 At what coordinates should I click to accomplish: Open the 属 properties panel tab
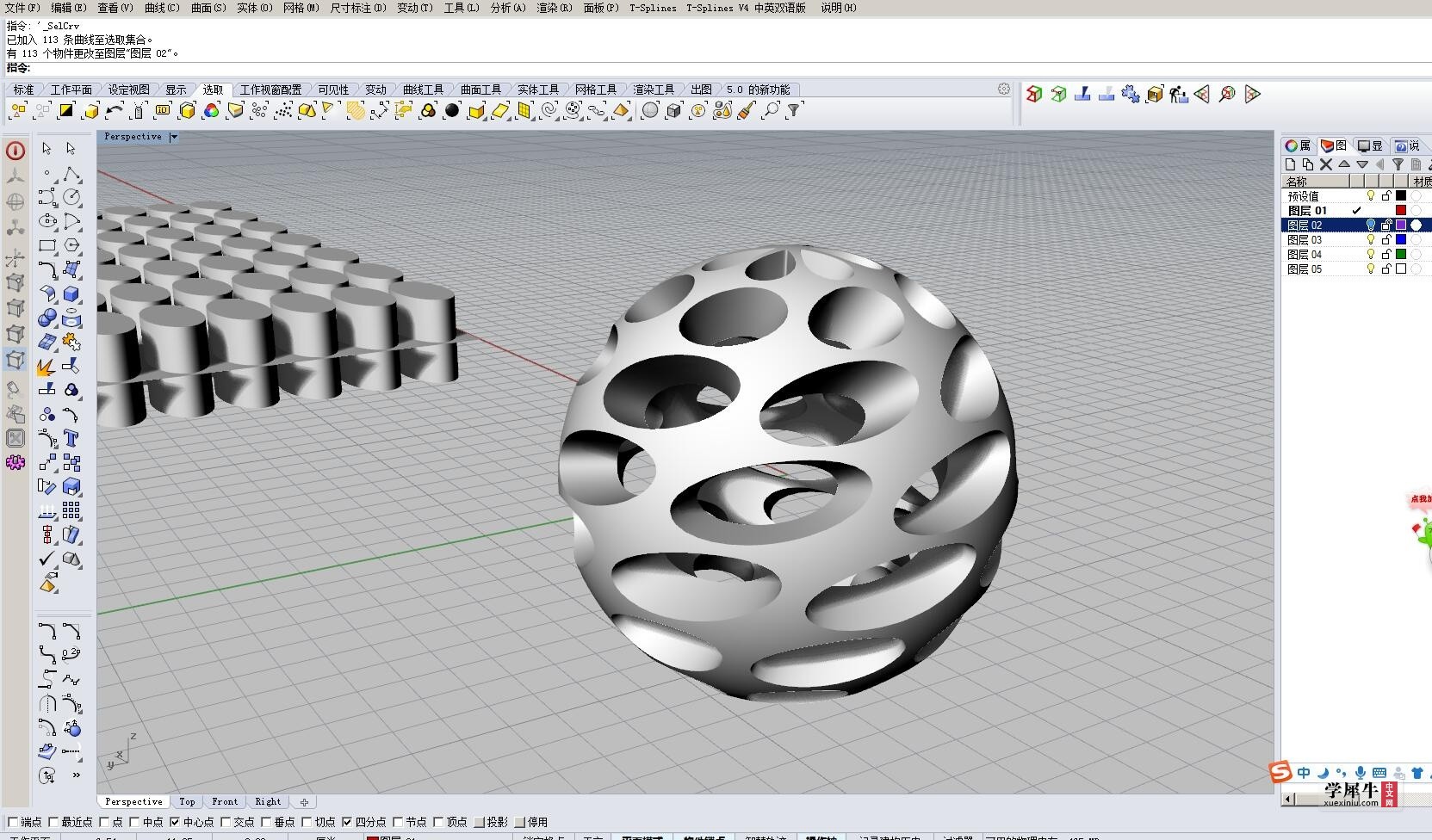click(1299, 145)
